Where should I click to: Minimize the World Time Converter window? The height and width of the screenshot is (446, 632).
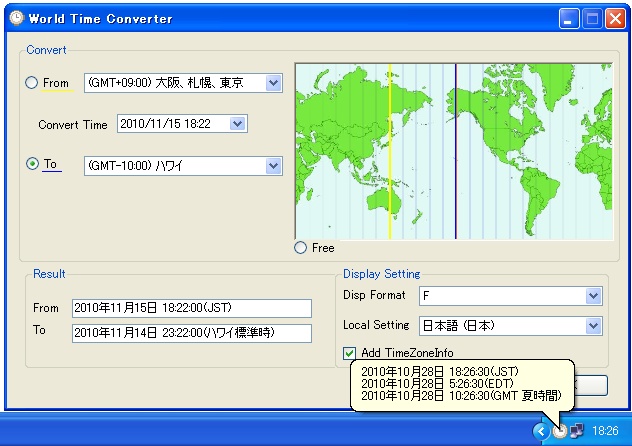569,19
